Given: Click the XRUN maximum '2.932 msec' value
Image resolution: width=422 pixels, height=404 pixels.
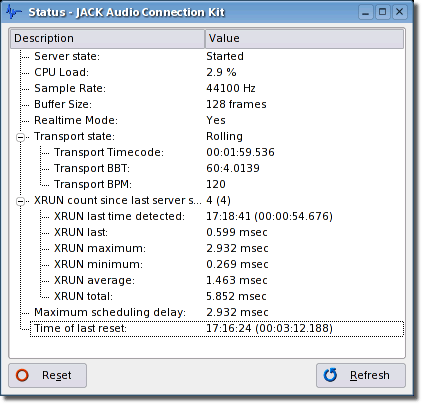Looking at the screenshot, I should click(237, 248).
